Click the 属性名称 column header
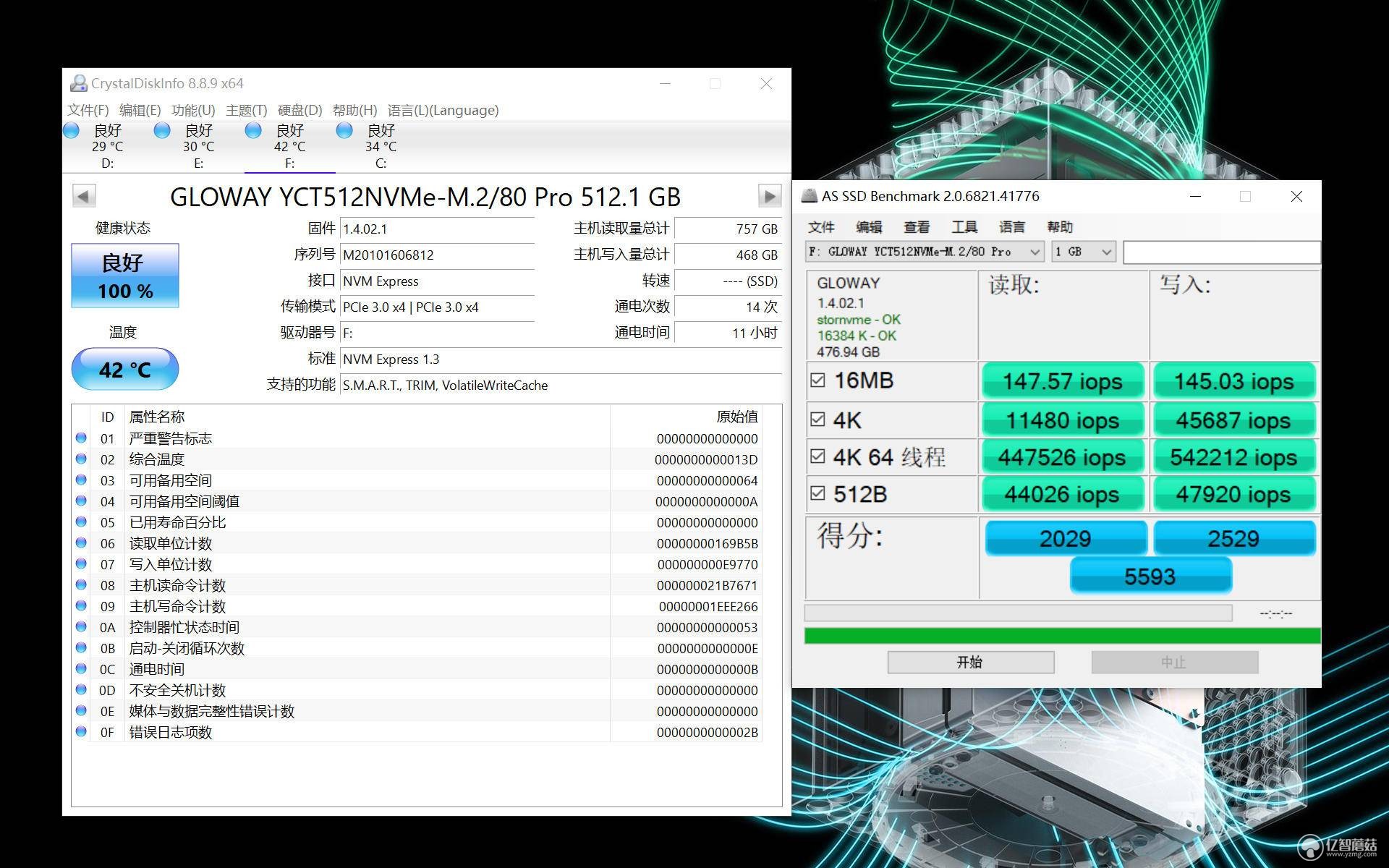The image size is (1389, 868). tap(157, 417)
